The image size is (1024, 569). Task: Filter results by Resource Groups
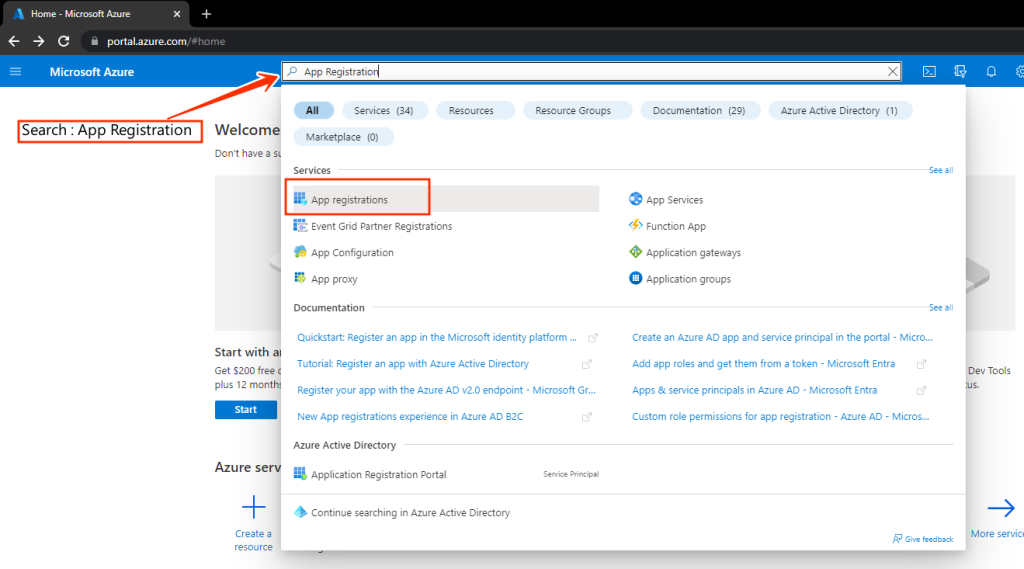coord(573,110)
